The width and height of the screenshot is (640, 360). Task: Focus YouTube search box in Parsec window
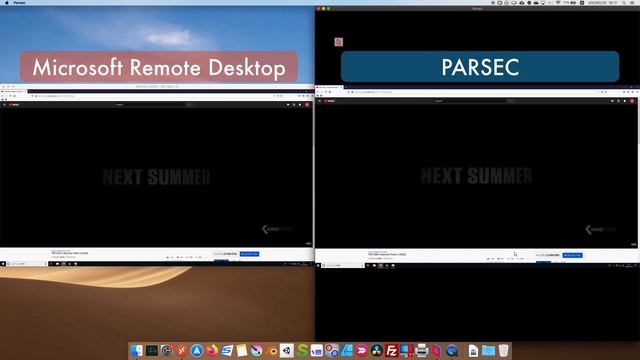(x=469, y=100)
